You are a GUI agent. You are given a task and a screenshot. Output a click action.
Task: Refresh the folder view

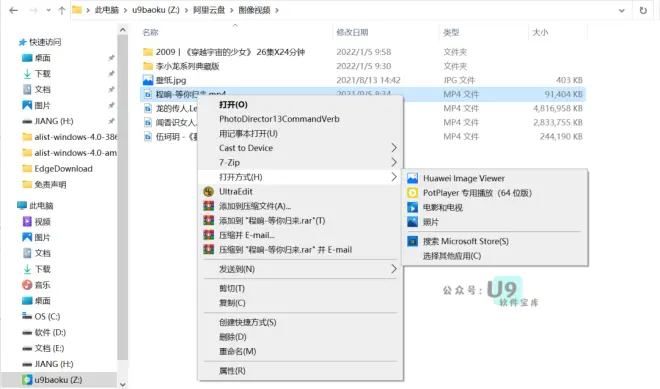click(643, 10)
